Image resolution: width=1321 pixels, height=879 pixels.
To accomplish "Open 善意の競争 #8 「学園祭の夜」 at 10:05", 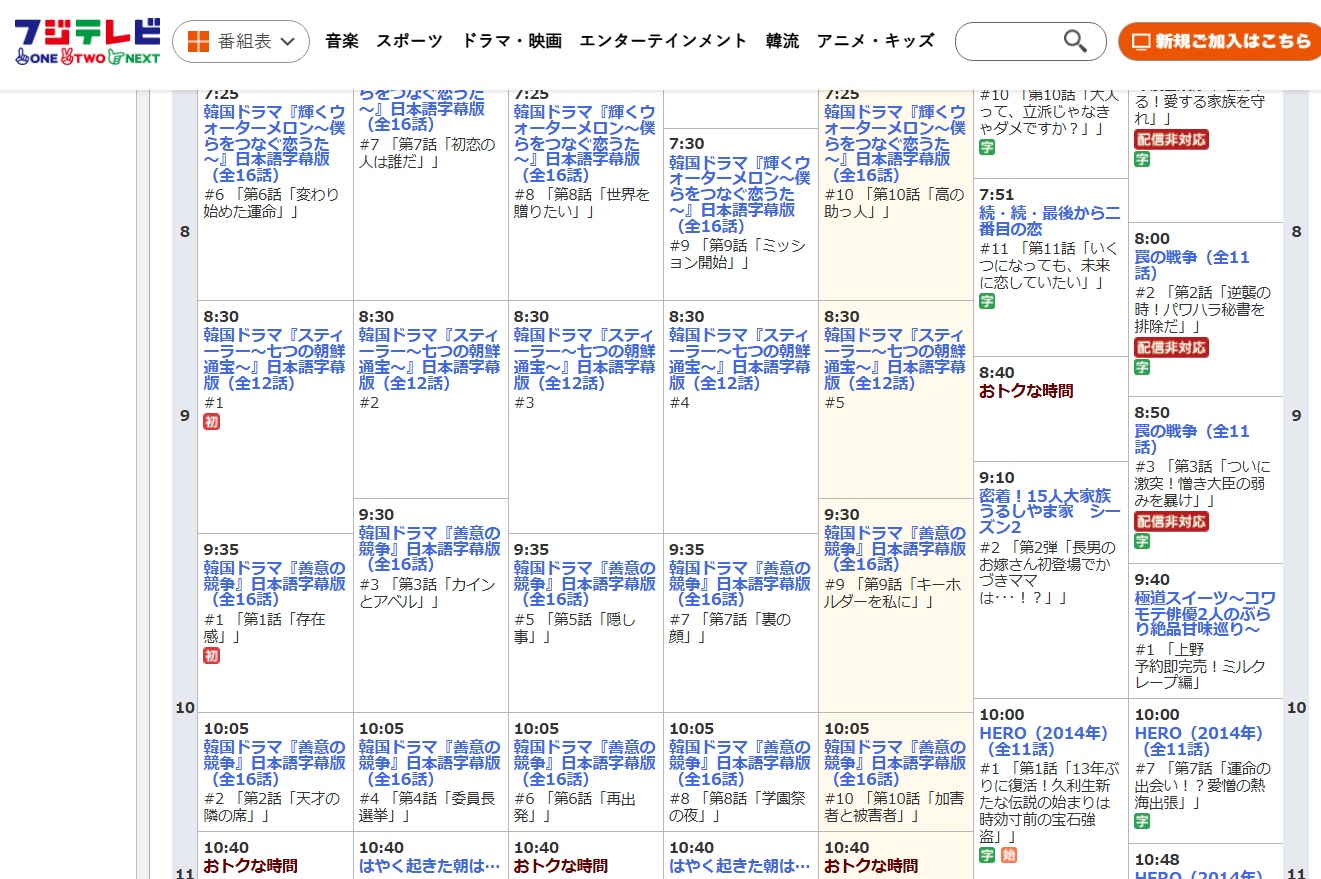I will coord(739,762).
